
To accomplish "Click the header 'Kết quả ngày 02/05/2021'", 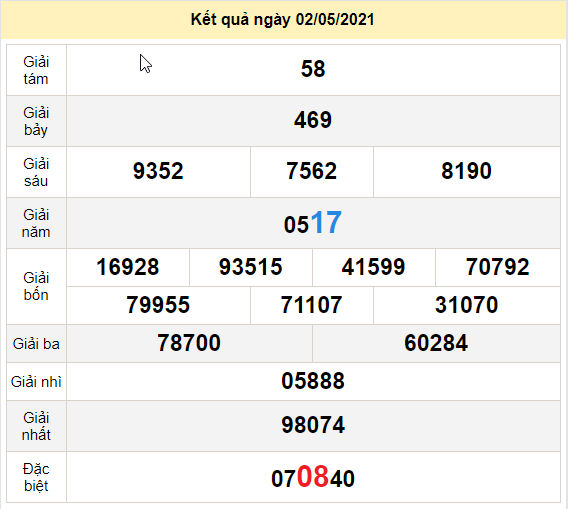I will [283, 20].
